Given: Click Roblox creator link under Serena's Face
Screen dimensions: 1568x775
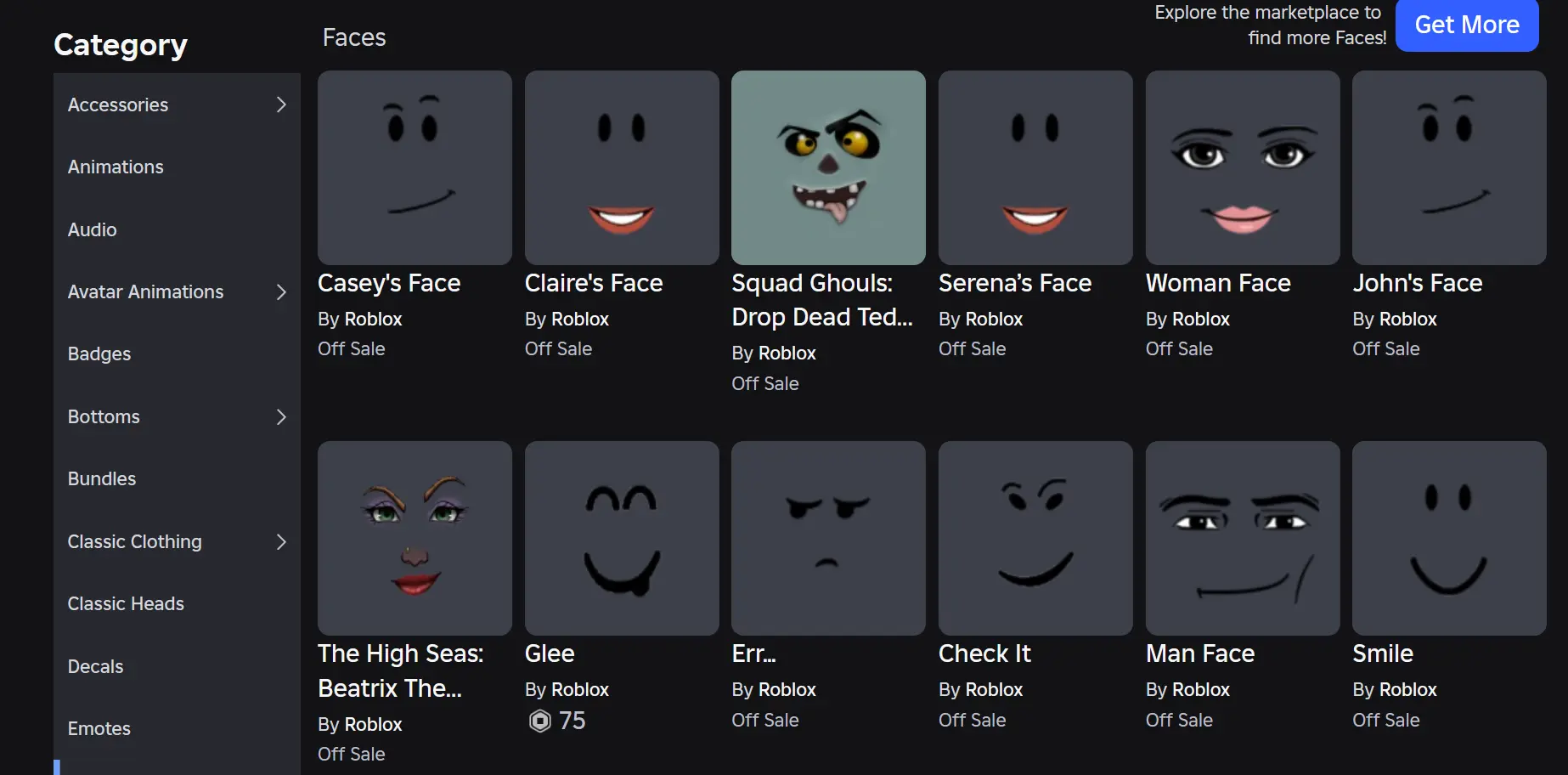Looking at the screenshot, I should pos(994,320).
